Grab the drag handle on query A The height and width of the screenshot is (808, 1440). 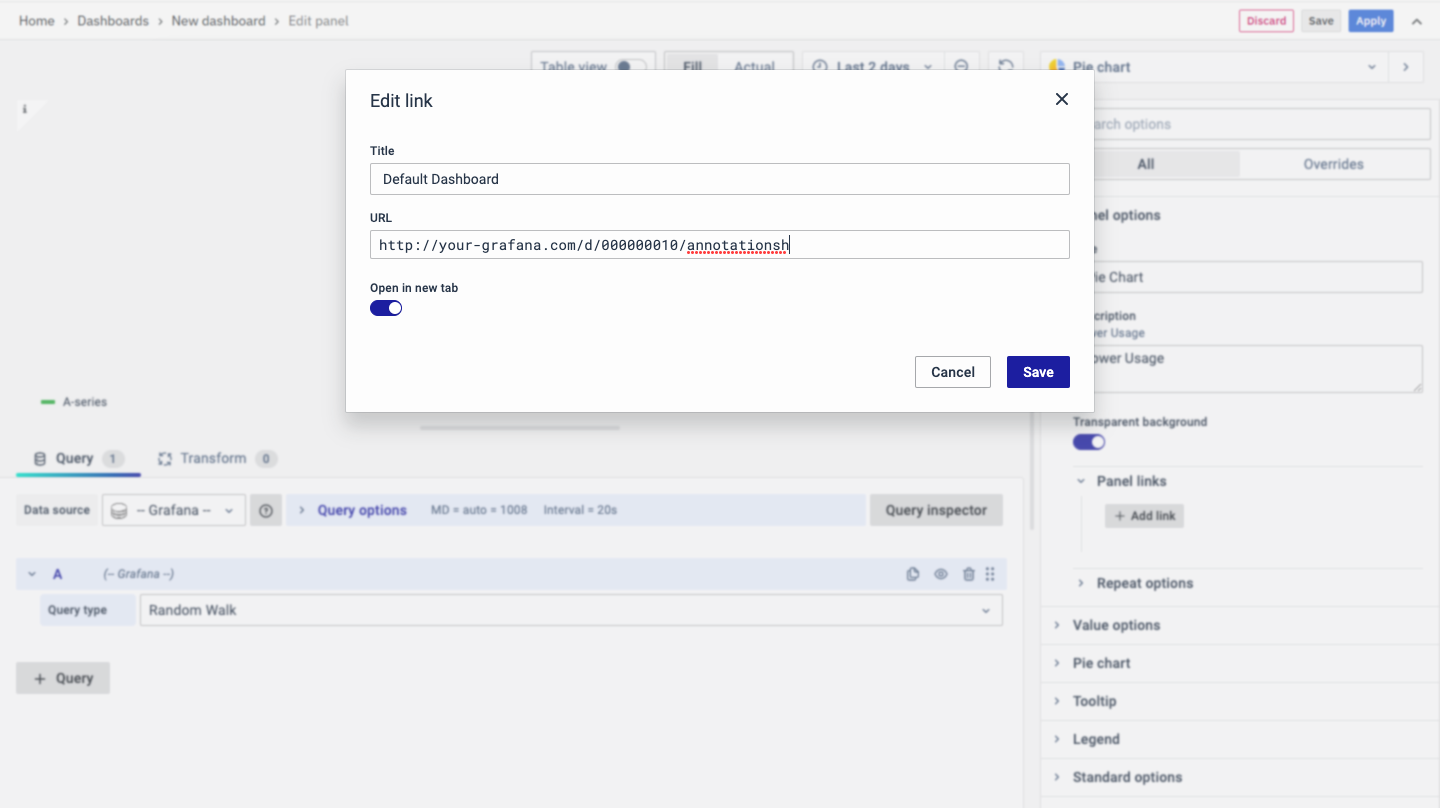(x=990, y=574)
